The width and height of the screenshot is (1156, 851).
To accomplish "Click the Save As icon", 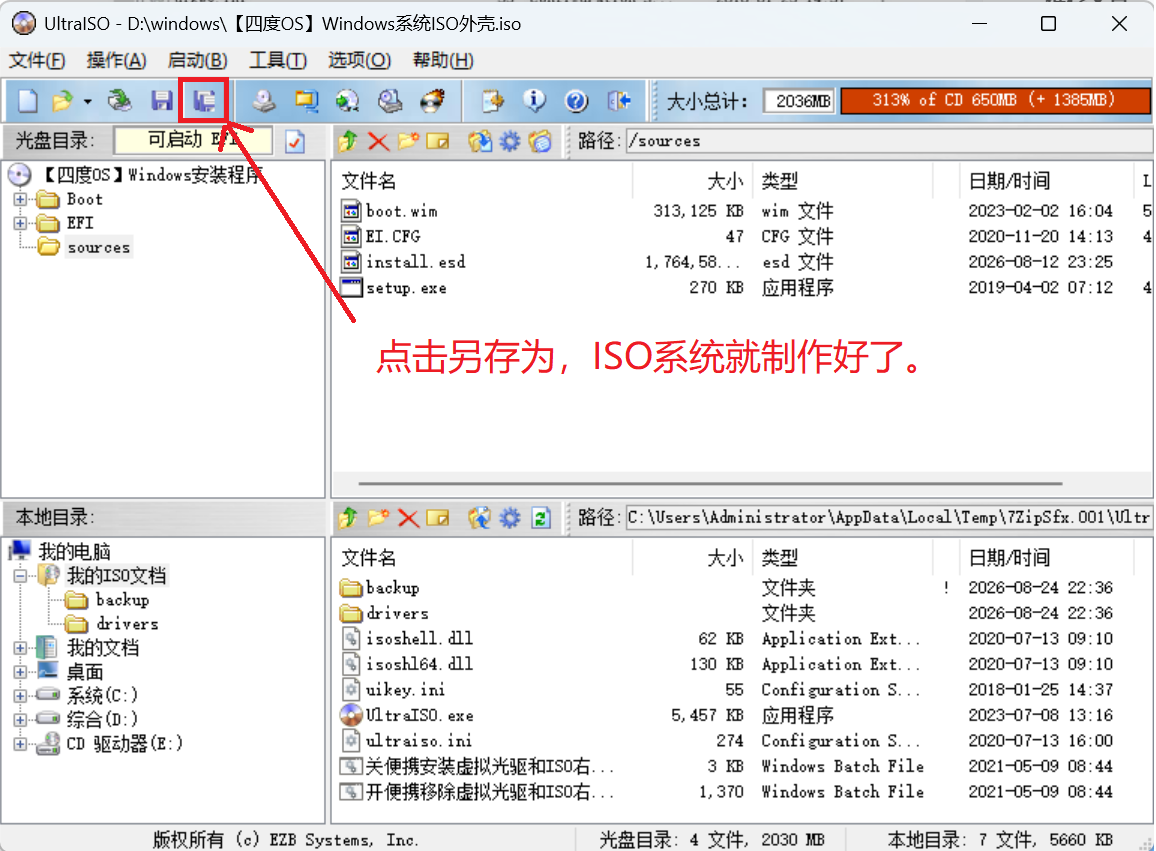I will [x=203, y=100].
